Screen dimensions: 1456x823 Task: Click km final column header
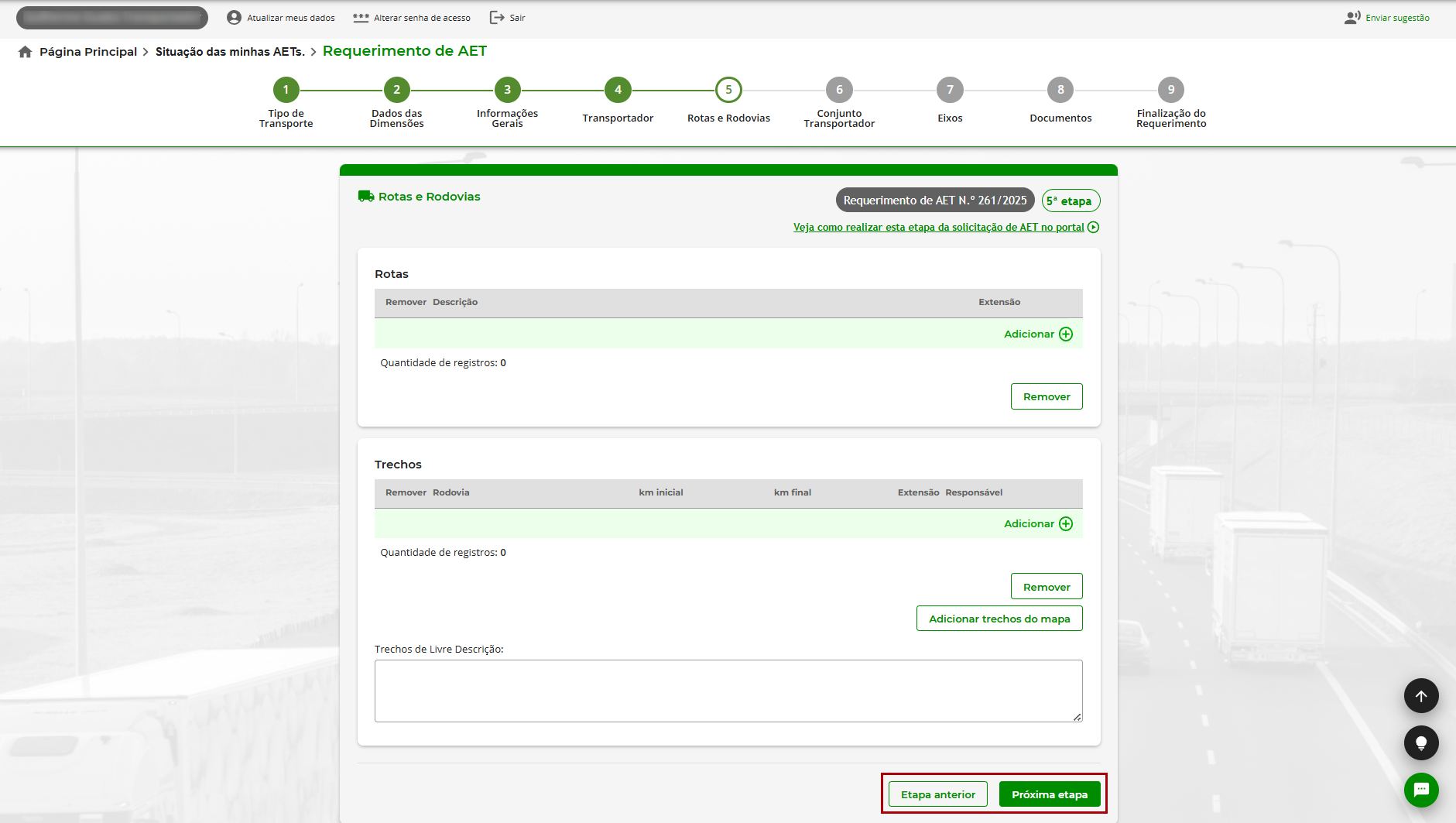pyautogui.click(x=793, y=493)
